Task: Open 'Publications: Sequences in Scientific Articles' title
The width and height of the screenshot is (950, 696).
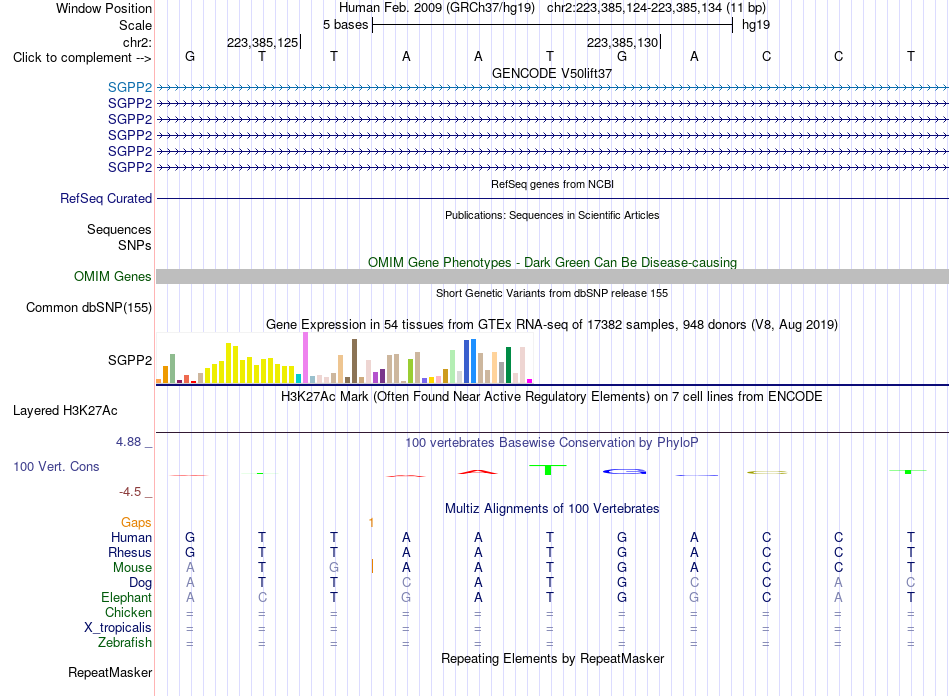Action: coord(552,215)
